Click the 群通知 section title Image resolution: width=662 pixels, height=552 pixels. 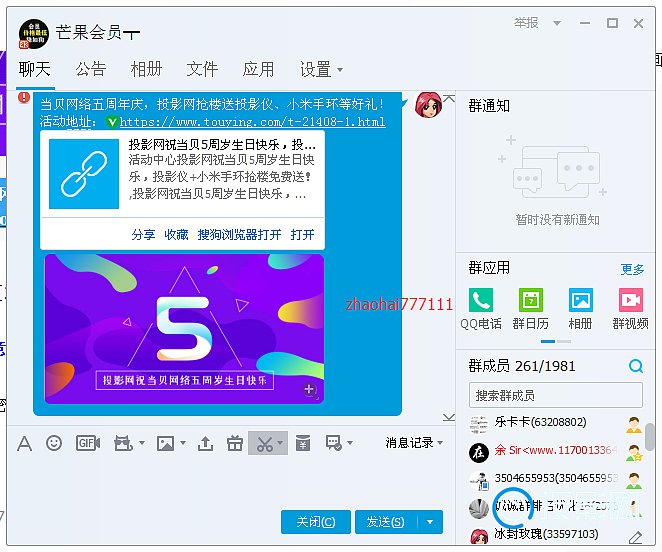489,106
